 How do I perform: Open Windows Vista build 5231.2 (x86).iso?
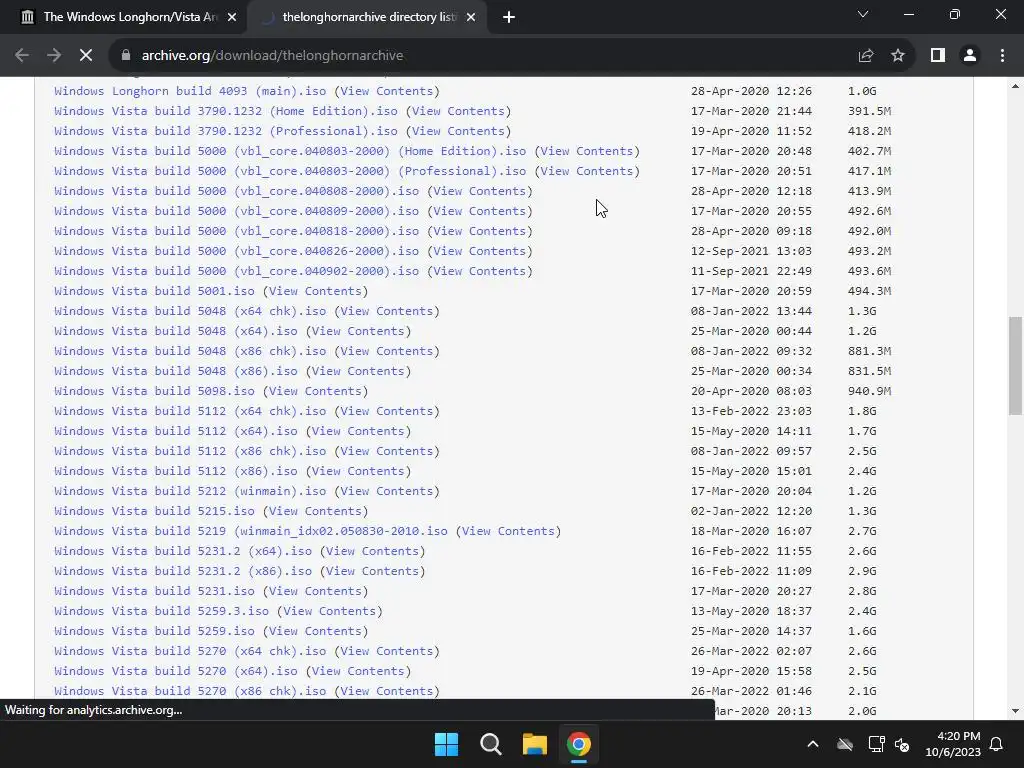[x=183, y=571]
